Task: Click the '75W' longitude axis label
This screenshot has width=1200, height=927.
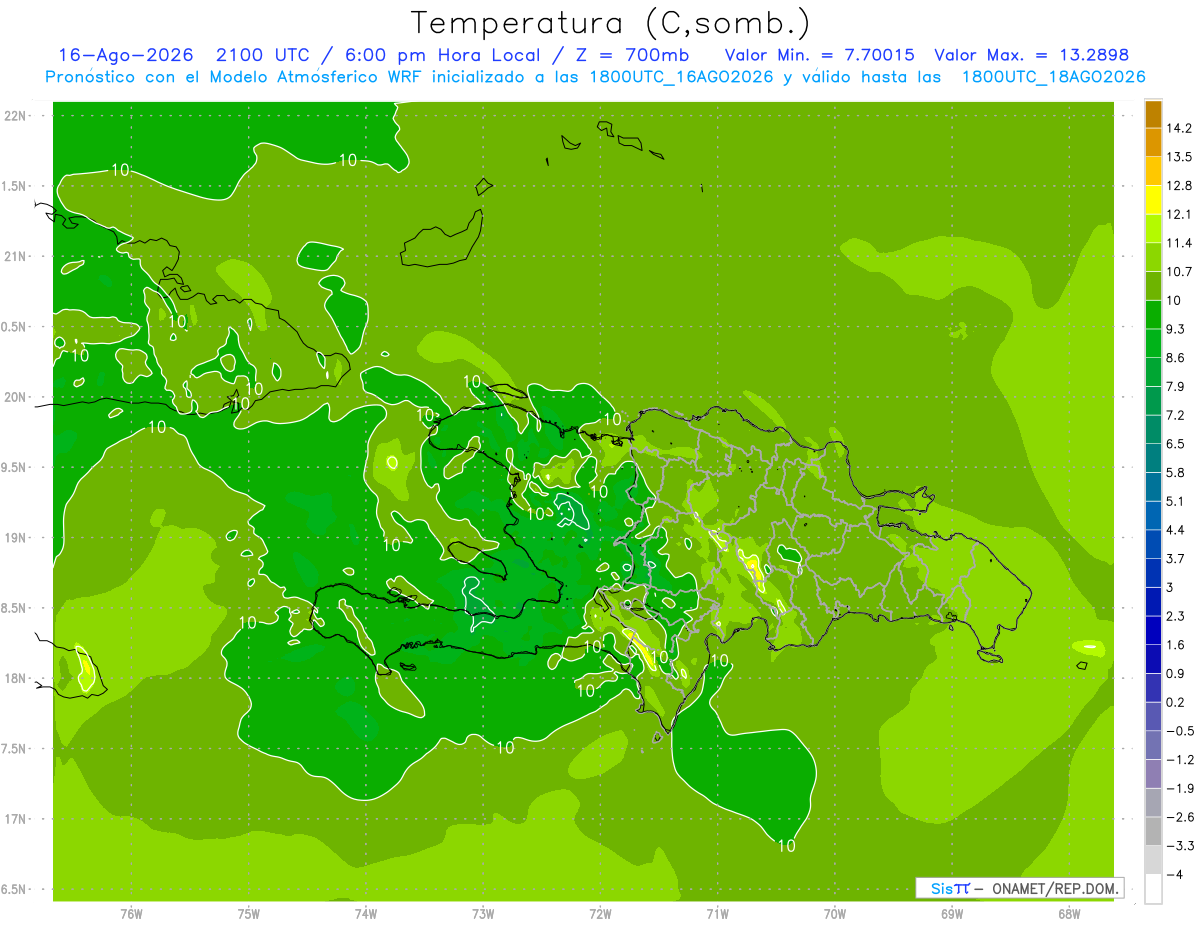Action: [248, 913]
